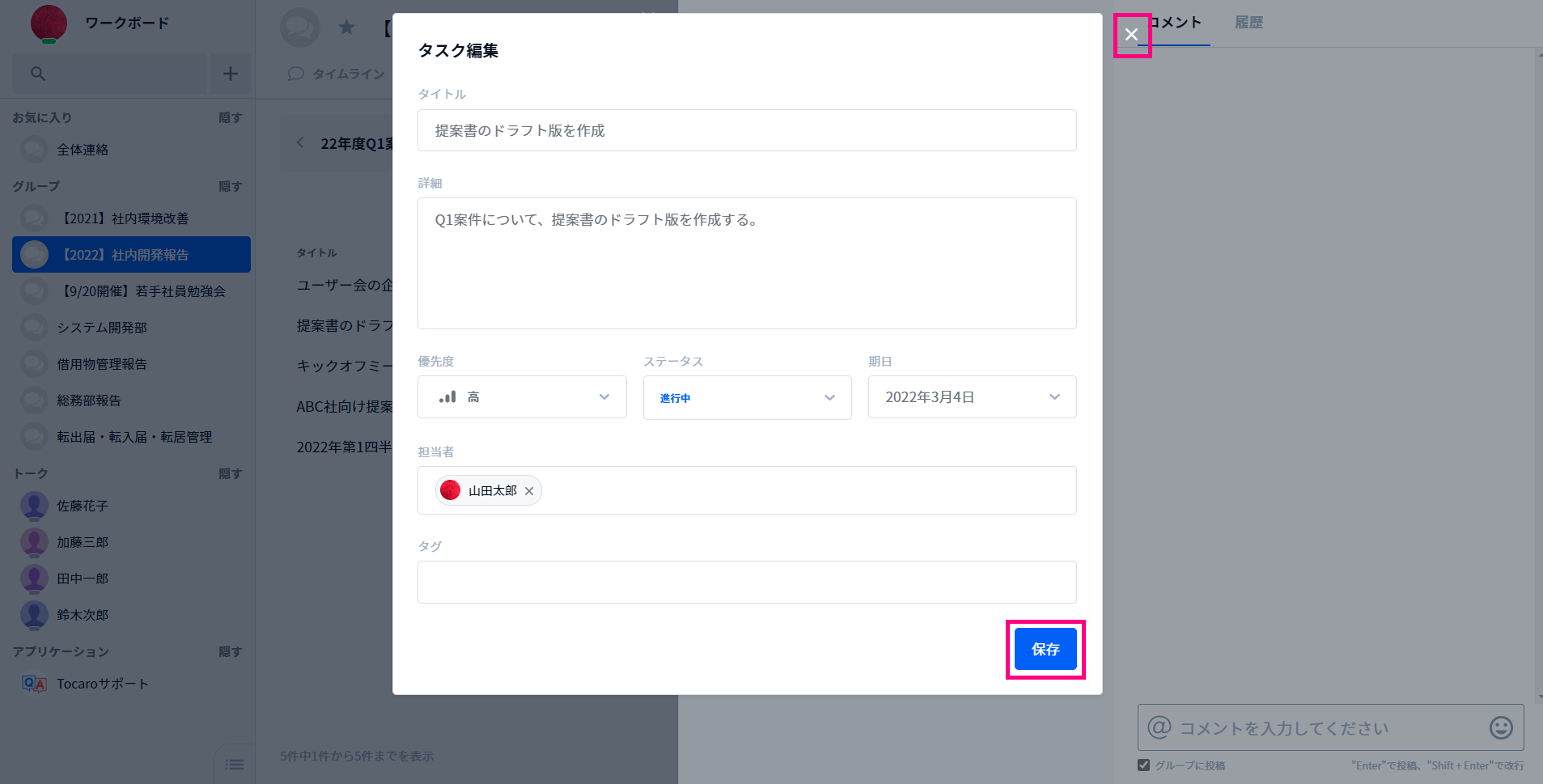
Task: Click the list menu icon at sidebar bottom
Action: (x=235, y=765)
